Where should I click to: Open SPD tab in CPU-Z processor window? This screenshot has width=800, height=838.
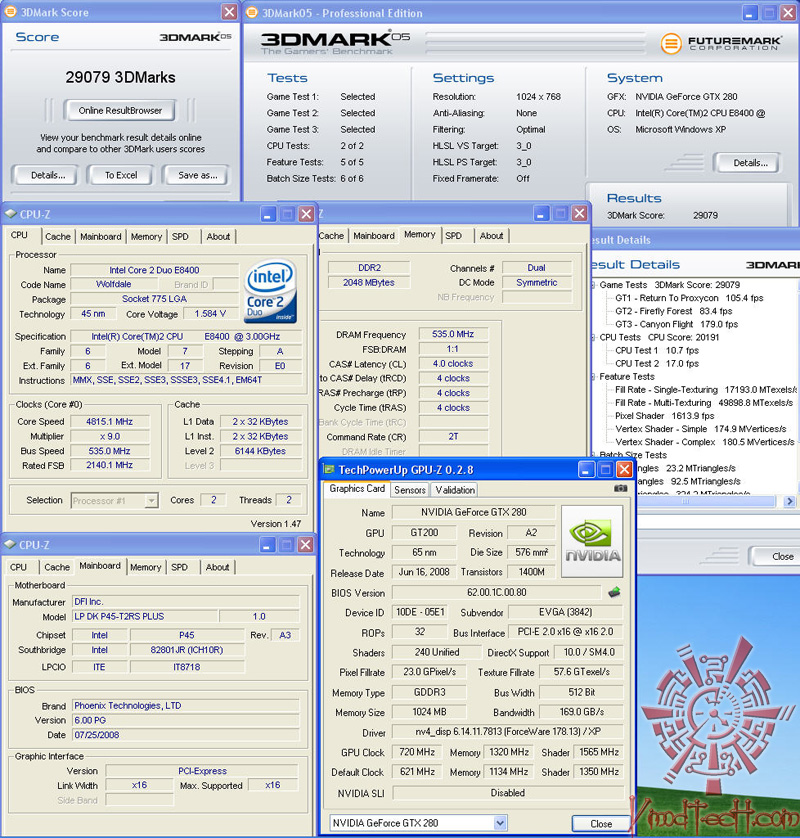pos(180,236)
